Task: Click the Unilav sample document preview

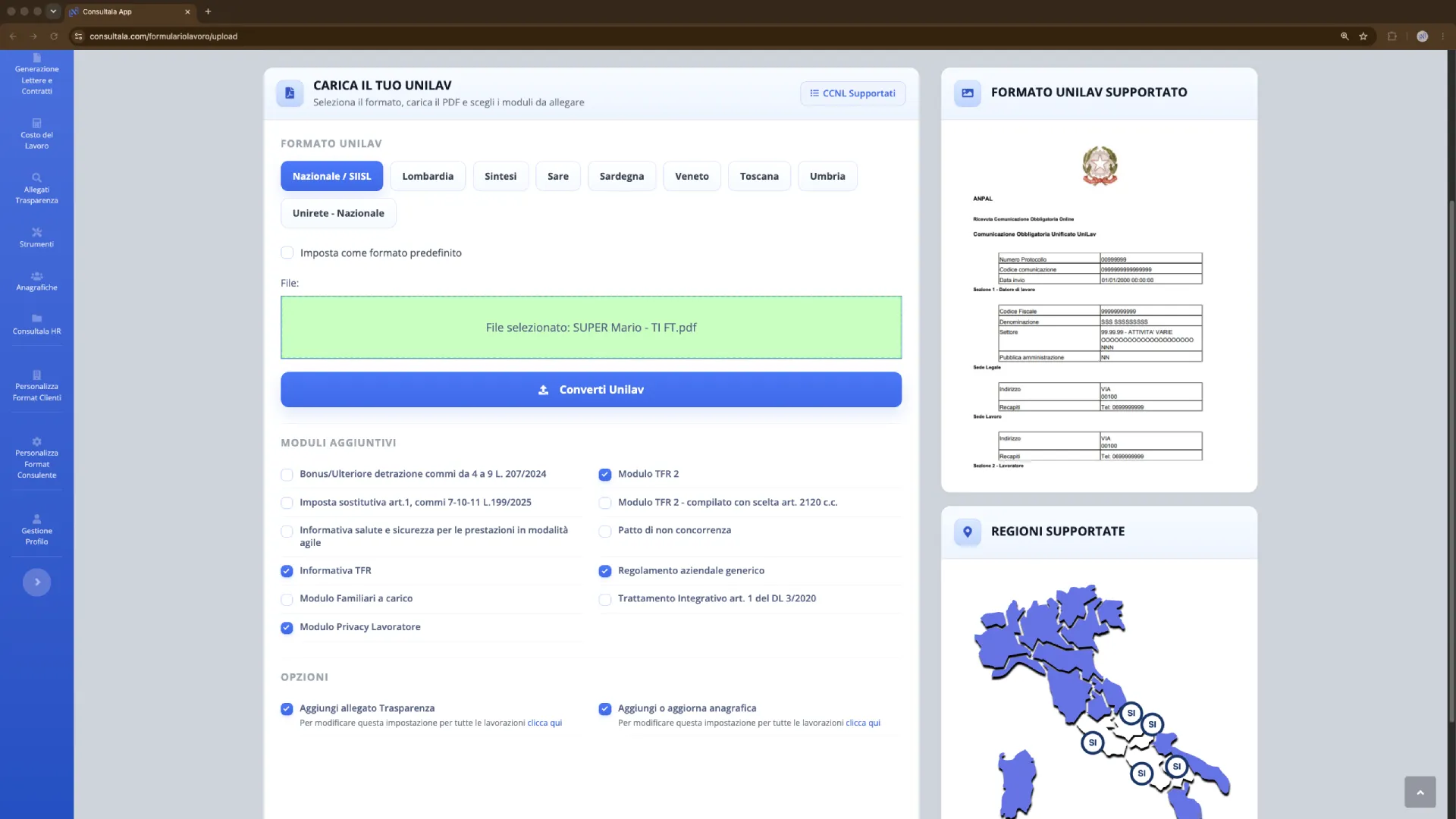Action: (x=1099, y=306)
